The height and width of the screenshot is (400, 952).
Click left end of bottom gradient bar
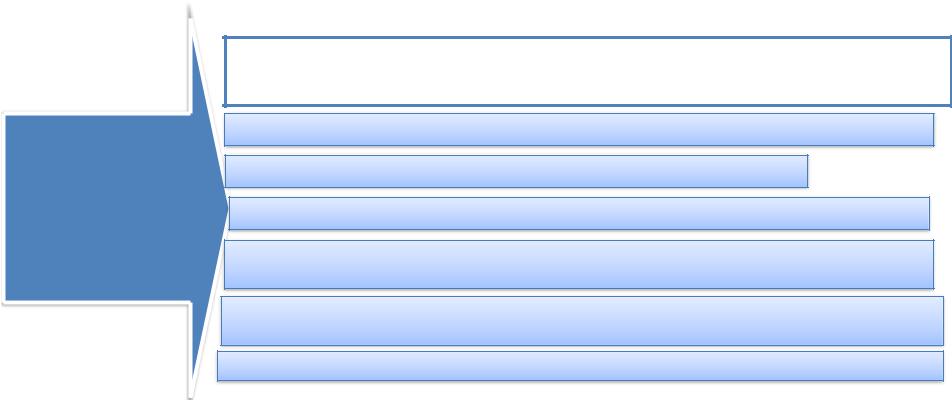224,365
